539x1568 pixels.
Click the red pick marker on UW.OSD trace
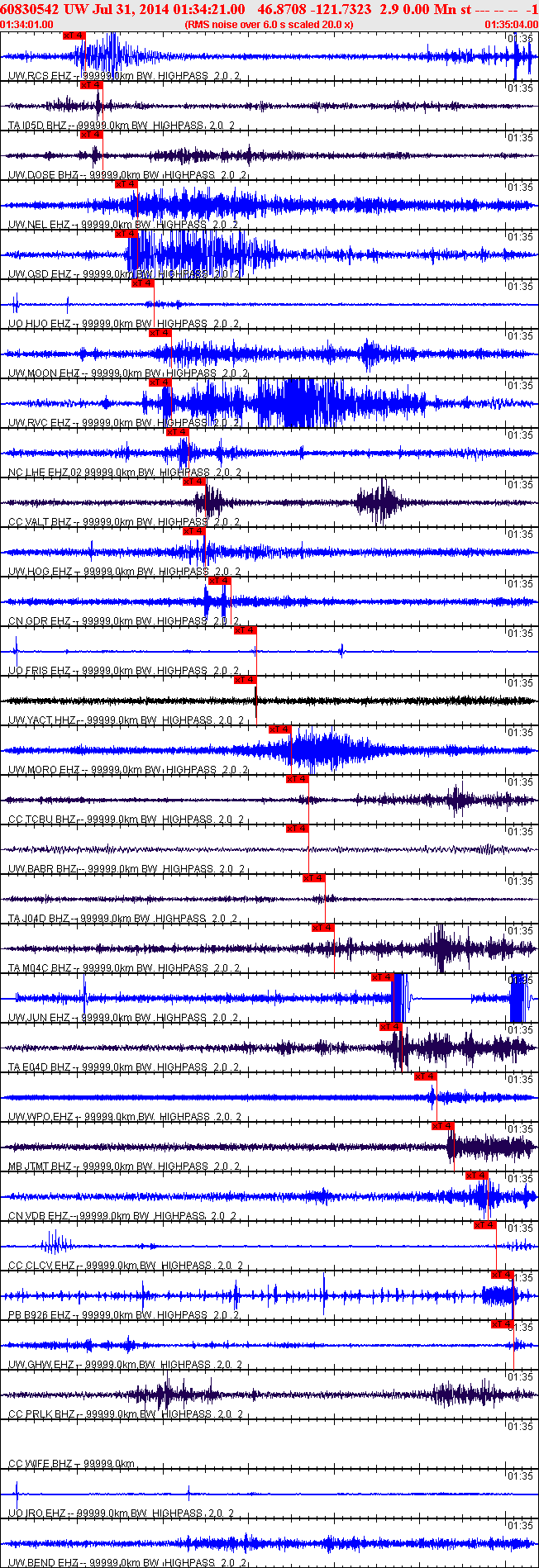(x=126, y=234)
